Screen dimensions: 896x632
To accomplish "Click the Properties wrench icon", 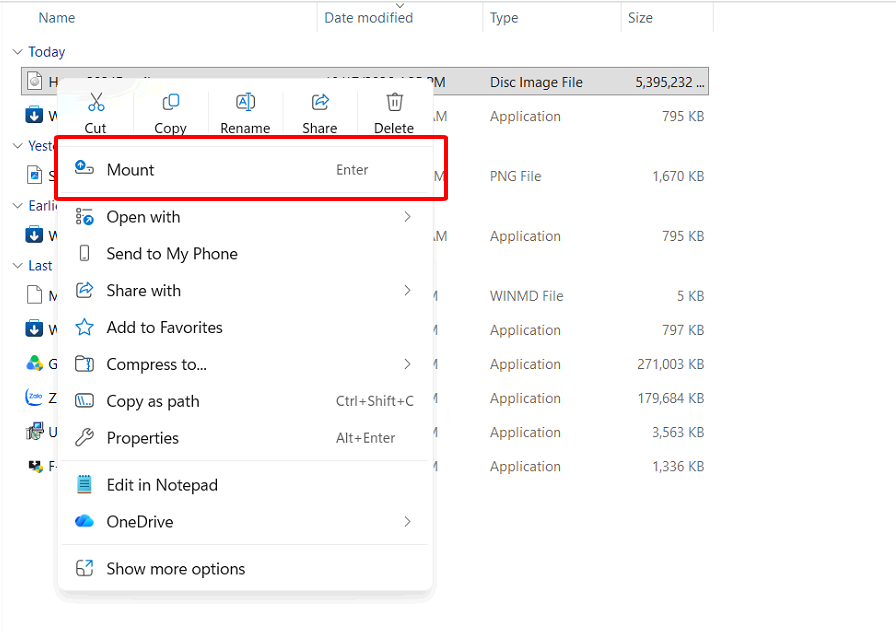I will coord(85,438).
